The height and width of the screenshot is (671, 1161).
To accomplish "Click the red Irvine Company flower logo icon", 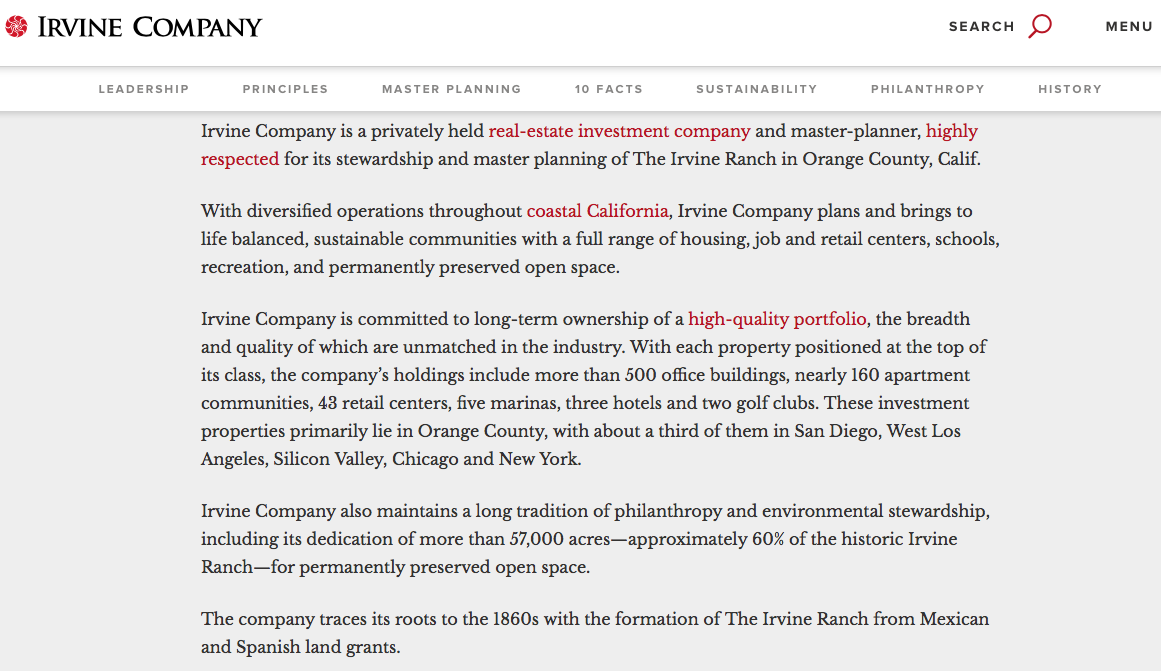I will point(16,27).
